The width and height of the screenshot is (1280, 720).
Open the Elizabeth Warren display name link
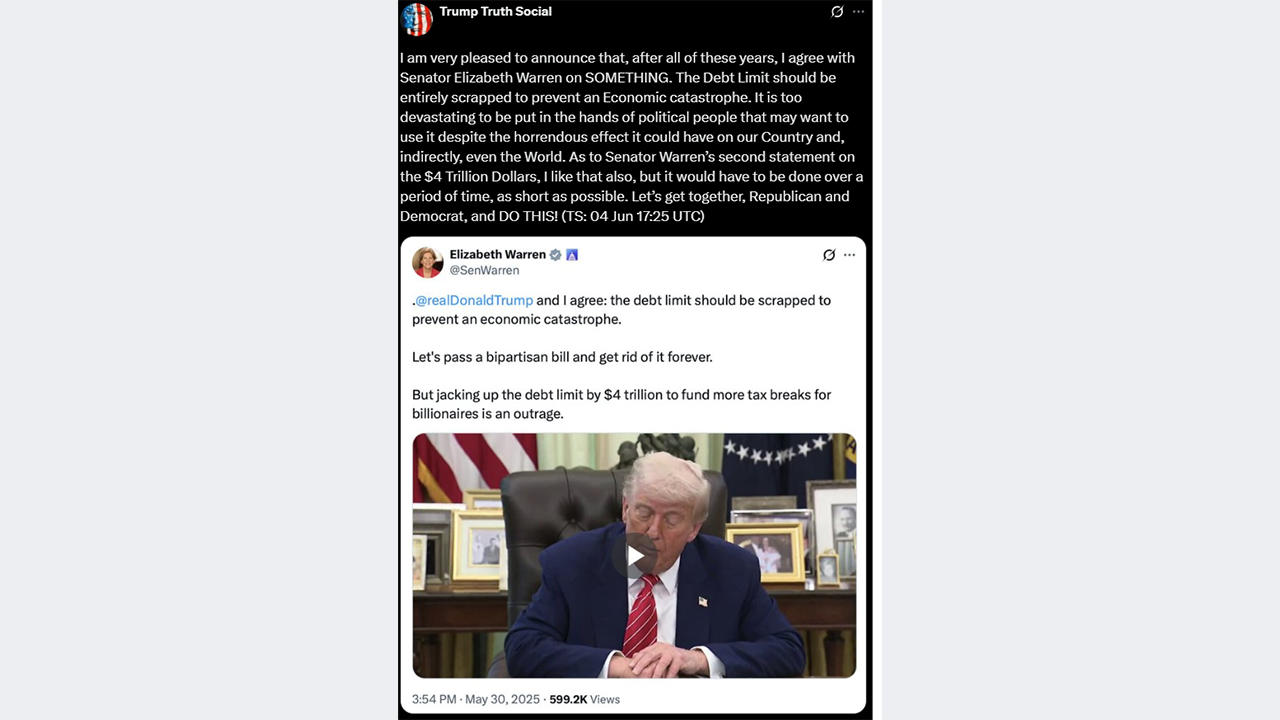click(x=497, y=255)
